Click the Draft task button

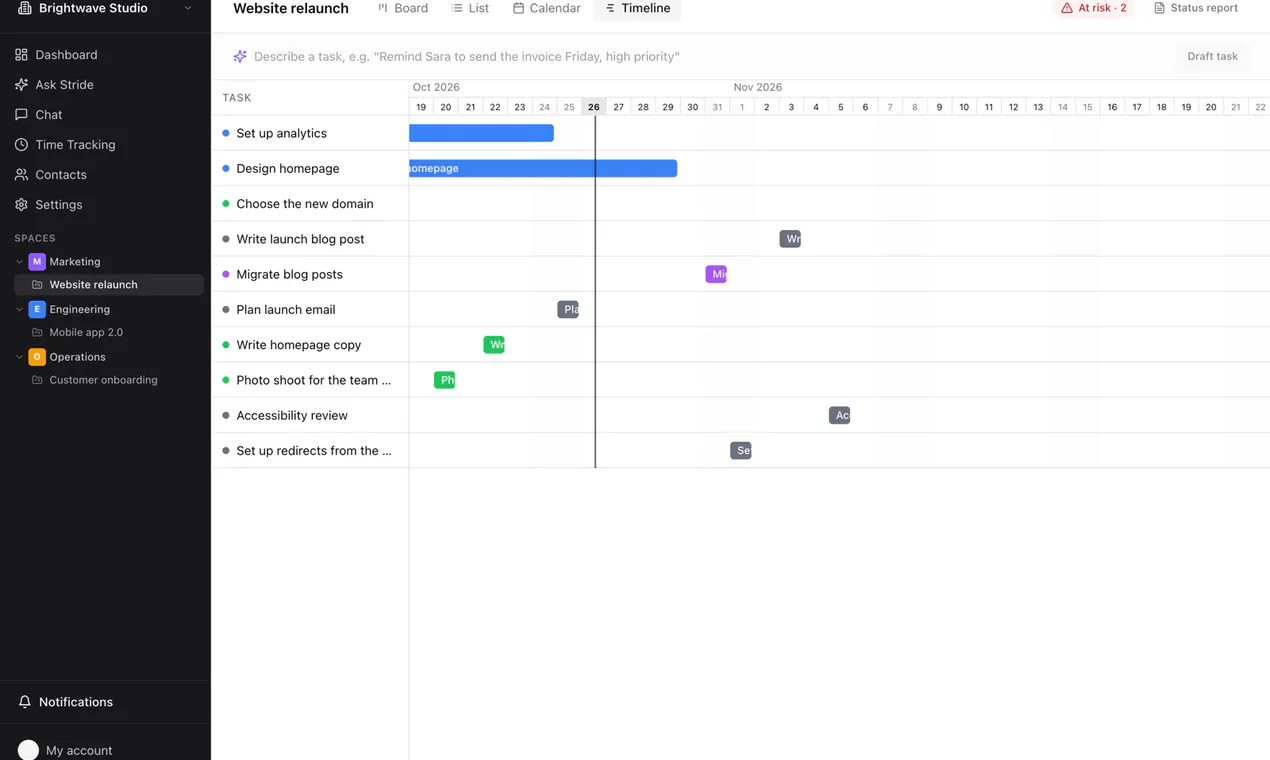(x=1212, y=57)
